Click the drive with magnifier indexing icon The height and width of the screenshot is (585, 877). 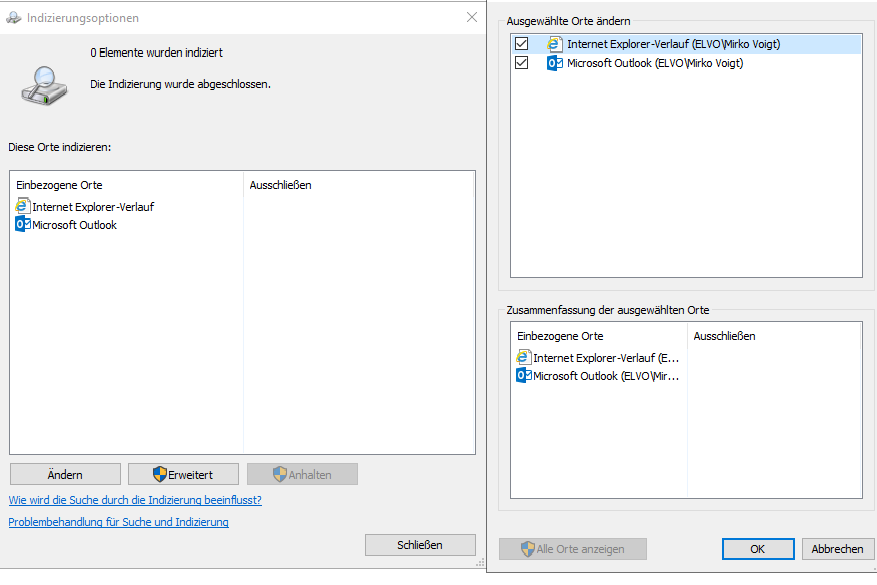coord(44,86)
